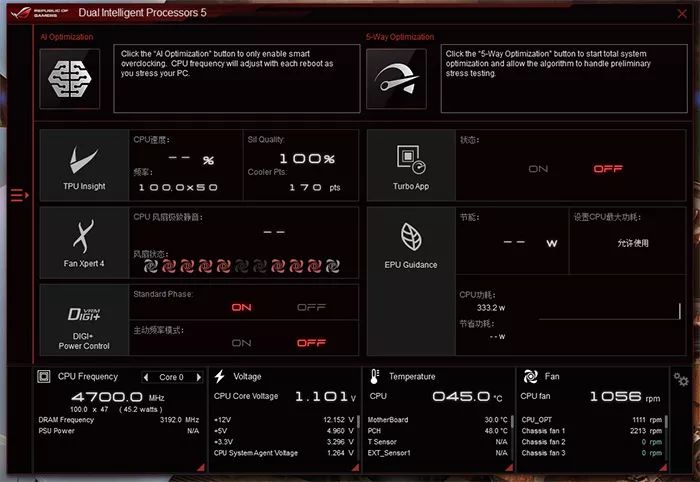Click the CPU power 333.2 w value
This screenshot has height=482, width=700.
(x=491, y=307)
